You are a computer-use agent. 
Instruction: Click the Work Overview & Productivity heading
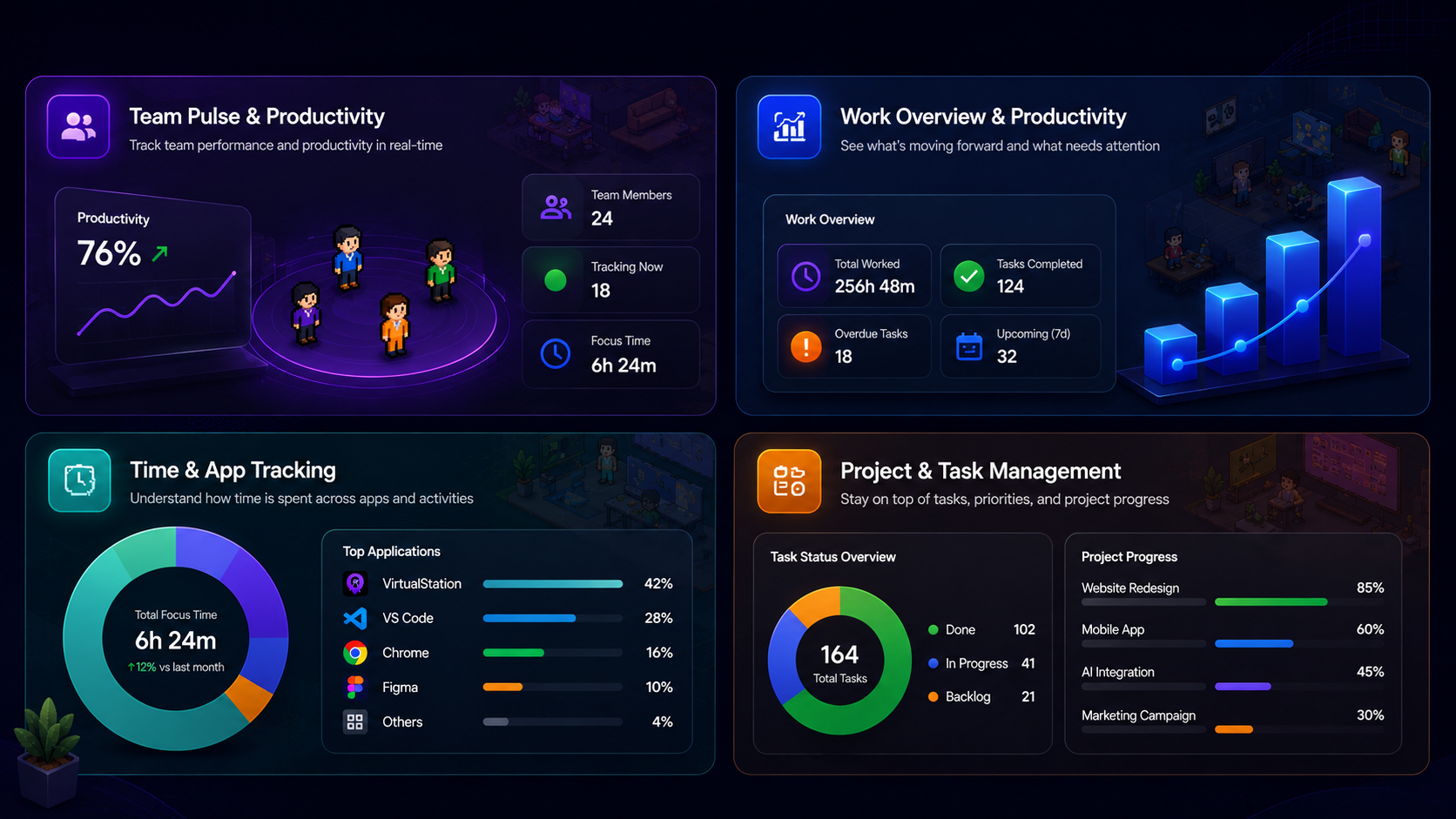point(983,117)
